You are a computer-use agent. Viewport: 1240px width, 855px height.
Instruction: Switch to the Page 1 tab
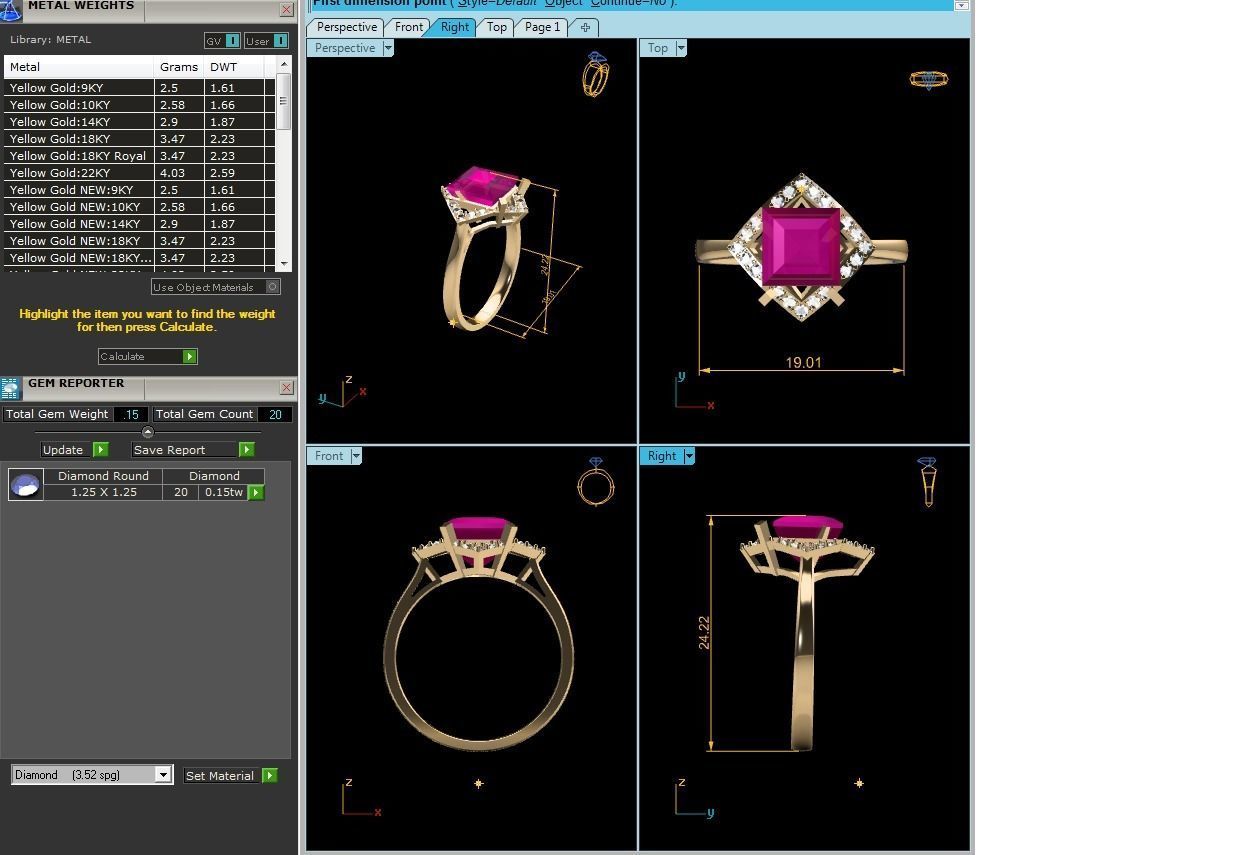[542, 27]
